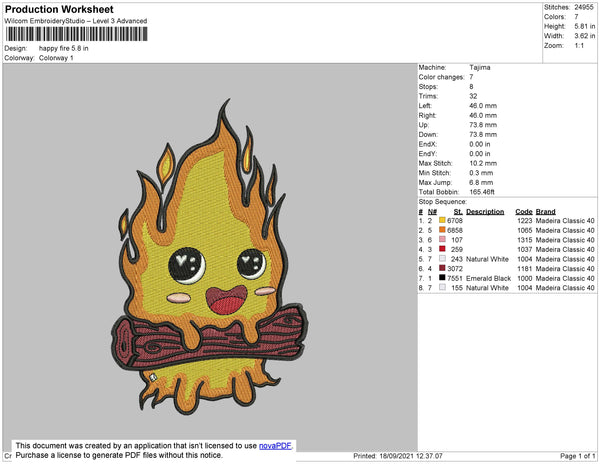Image resolution: width=600 pixels, height=464 pixels.
Task: Click the printed date 18/09/2021 12:37:07
Action: 411,456
